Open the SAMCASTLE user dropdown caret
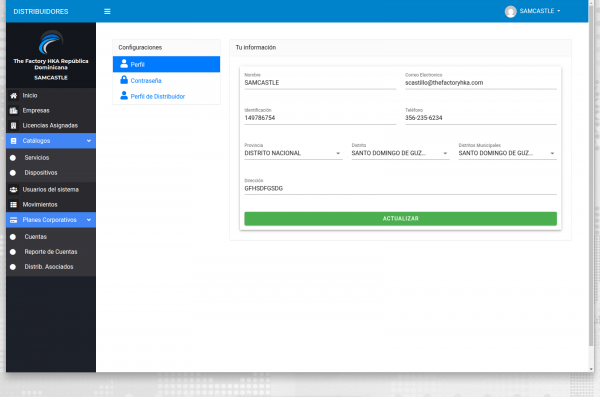The width and height of the screenshot is (600, 397). (559, 11)
